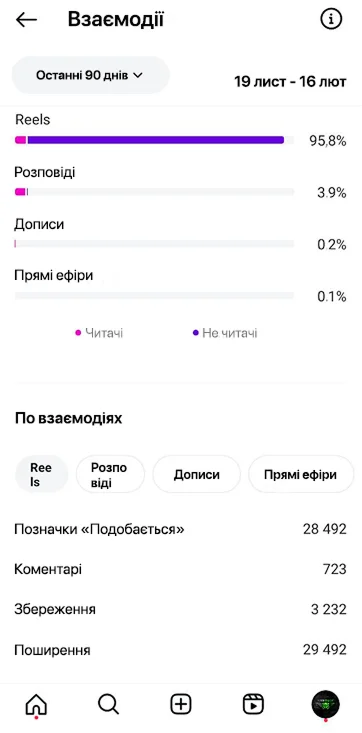Tap the date range 19 лист - 16 лют
The height and width of the screenshot is (733, 362).
(290, 82)
